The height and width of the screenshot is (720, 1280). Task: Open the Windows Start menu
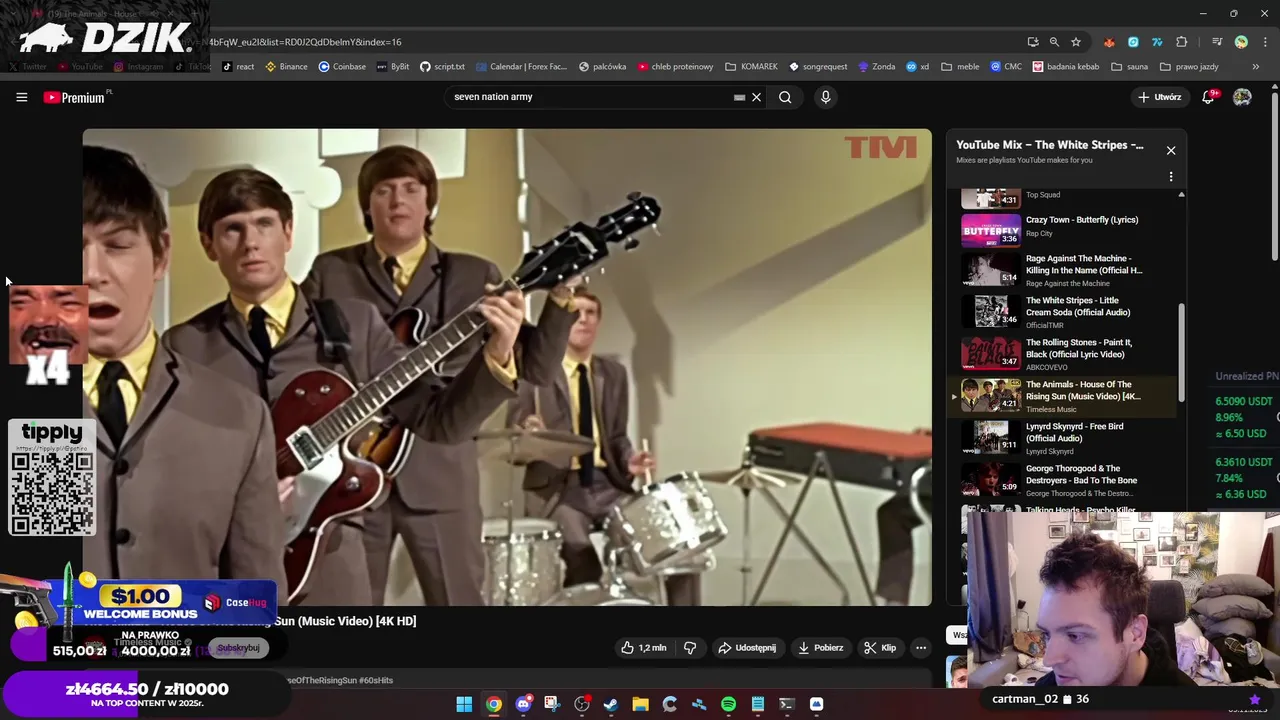point(464,704)
